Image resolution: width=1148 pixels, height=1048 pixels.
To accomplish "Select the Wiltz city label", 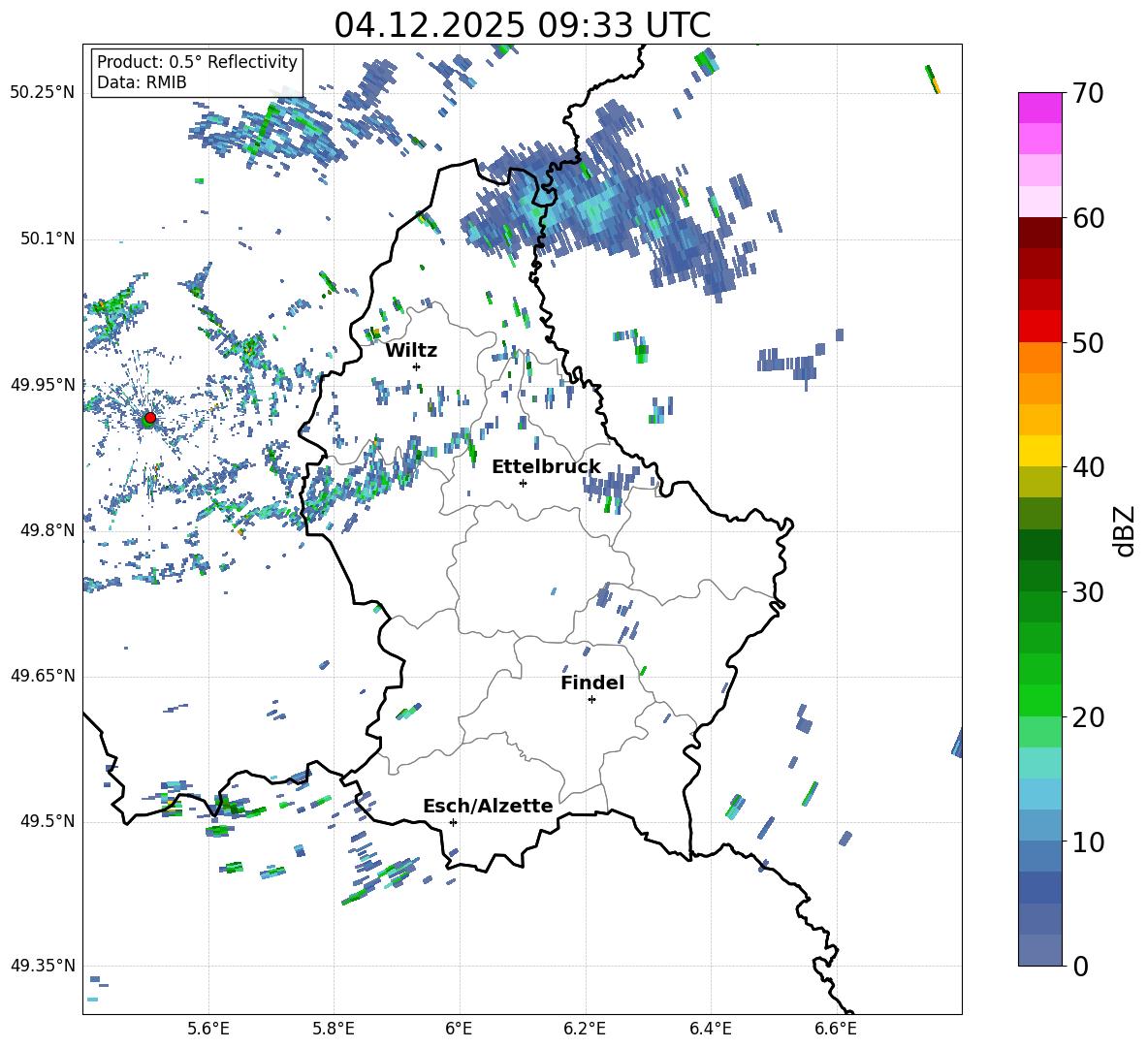I will tap(411, 351).
